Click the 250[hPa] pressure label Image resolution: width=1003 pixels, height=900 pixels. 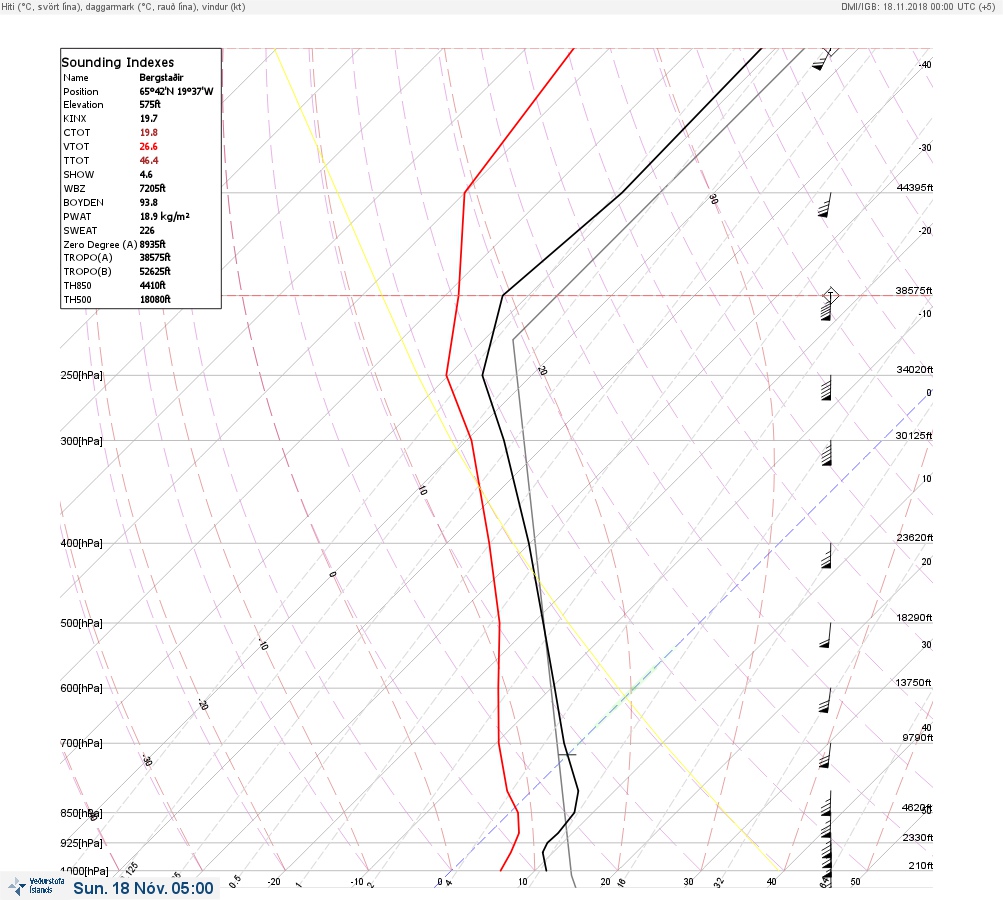coord(81,375)
